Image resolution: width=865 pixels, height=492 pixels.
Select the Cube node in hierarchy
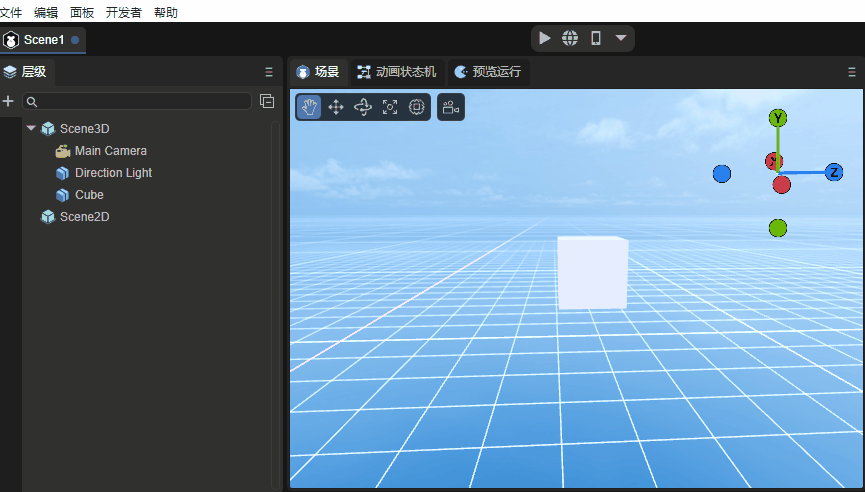click(89, 195)
